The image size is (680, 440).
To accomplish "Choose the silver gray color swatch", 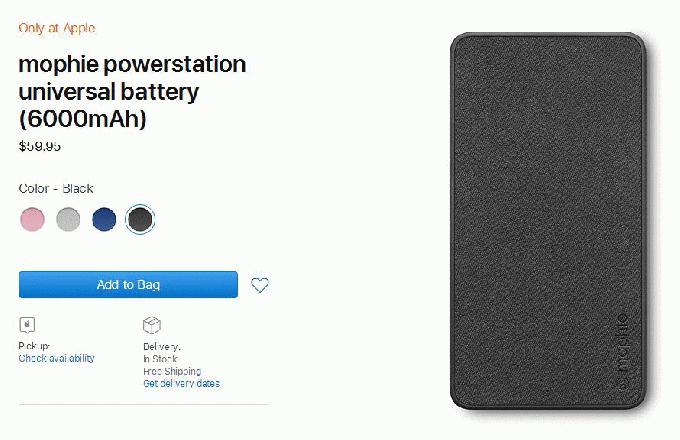I will (x=68, y=219).
